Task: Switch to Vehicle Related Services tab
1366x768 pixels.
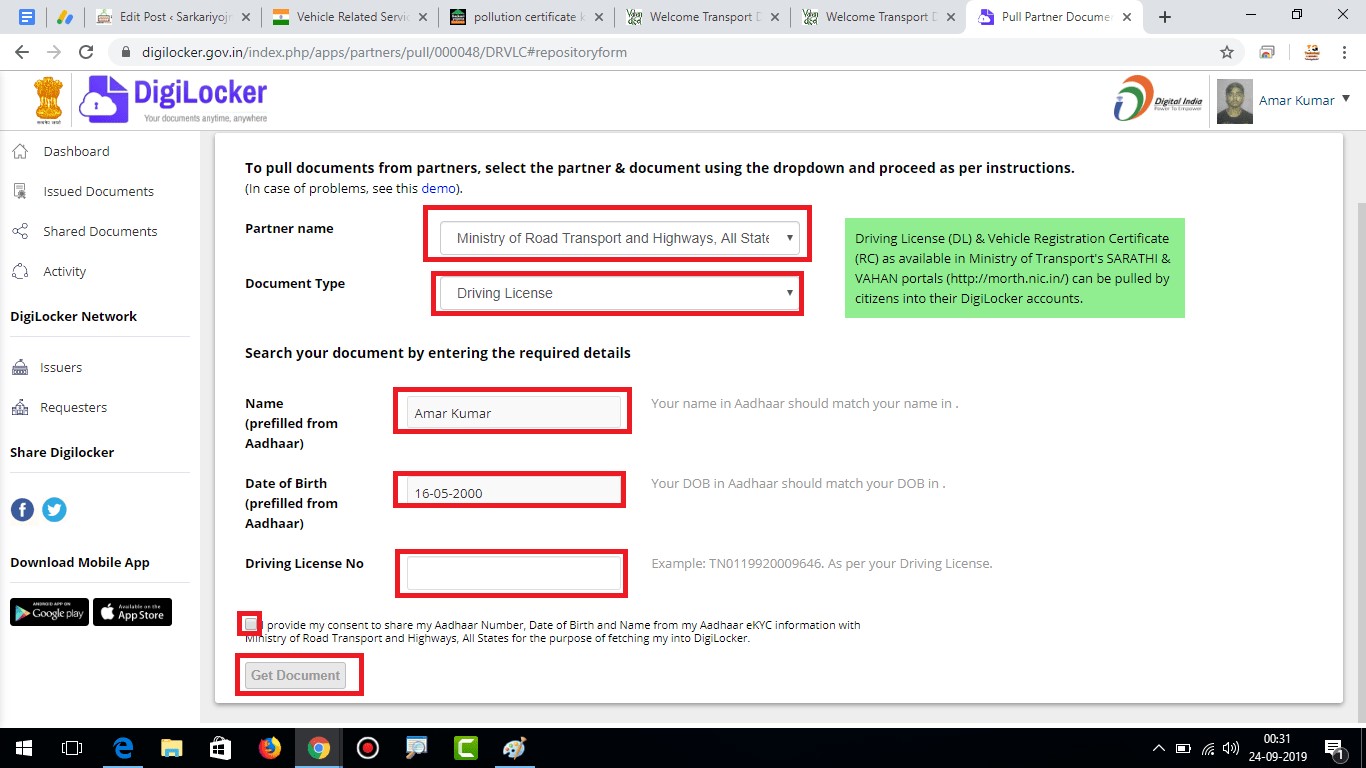Action: (351, 17)
